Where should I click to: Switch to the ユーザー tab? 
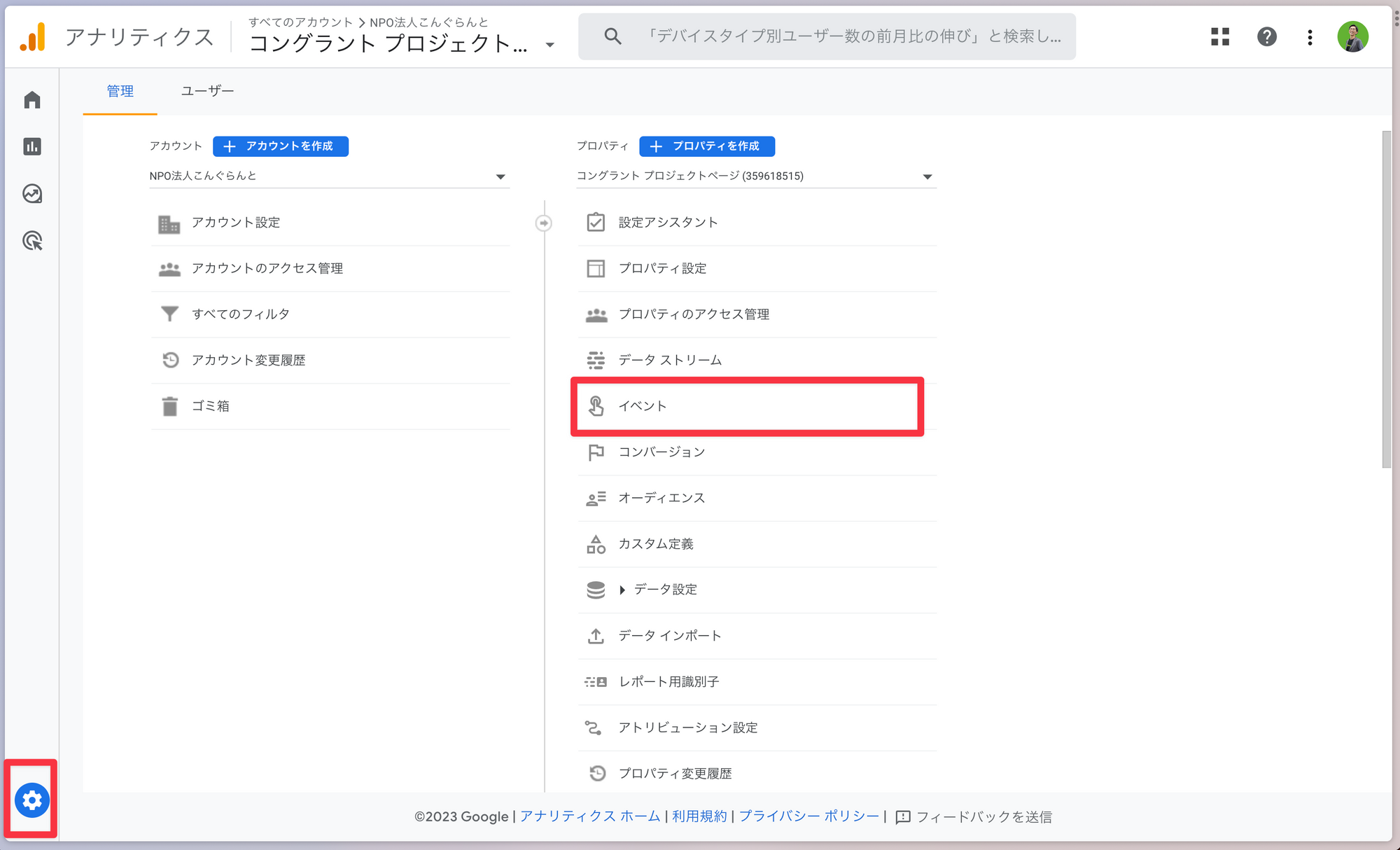point(207,91)
